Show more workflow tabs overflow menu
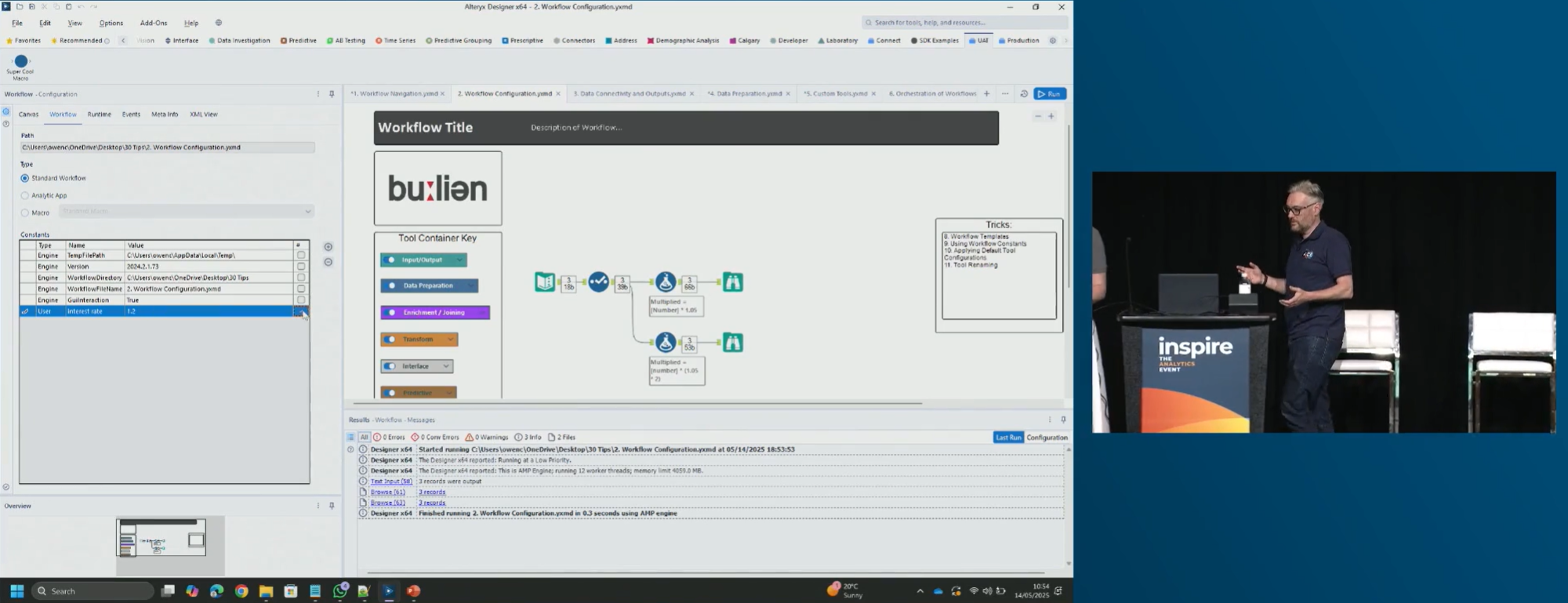This screenshot has width=1568, height=603. pyautogui.click(x=1005, y=93)
